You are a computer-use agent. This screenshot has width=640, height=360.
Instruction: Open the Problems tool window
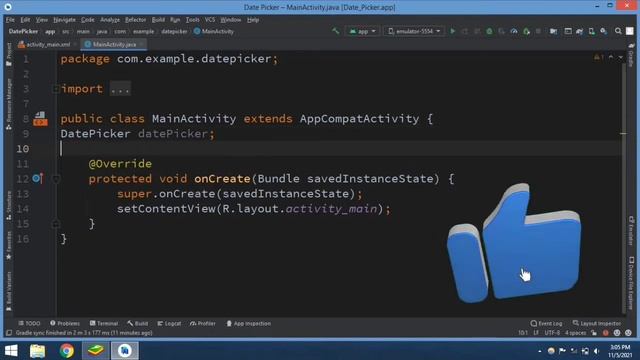[65, 323]
